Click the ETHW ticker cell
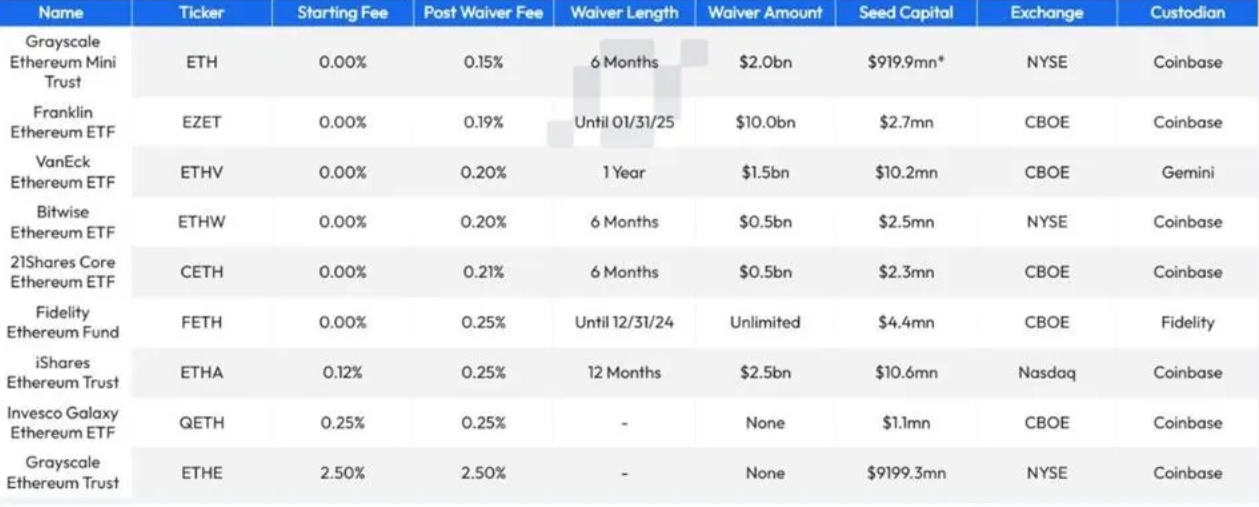Image resolution: width=1259 pixels, height=507 pixels. click(201, 222)
